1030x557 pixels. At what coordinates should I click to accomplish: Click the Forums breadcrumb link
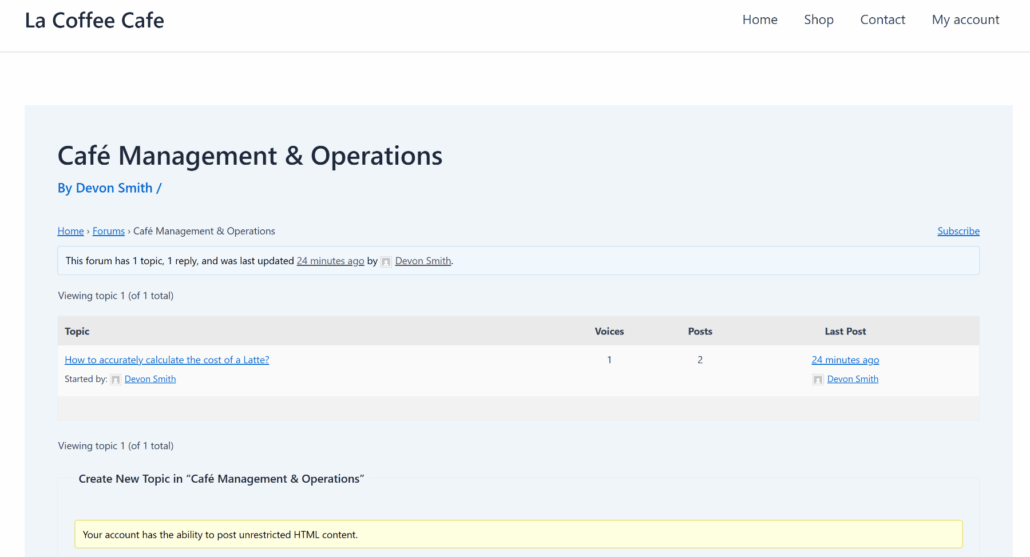pyautogui.click(x=108, y=231)
